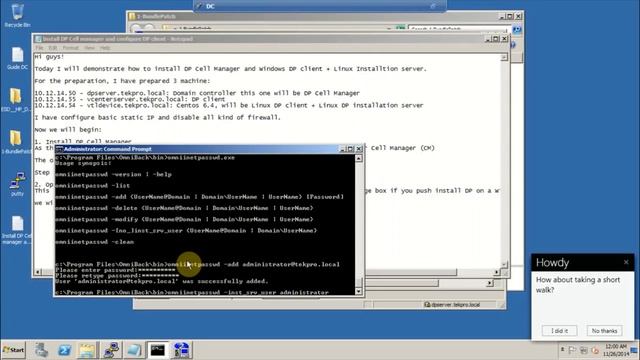The height and width of the screenshot is (360, 640).
Task: Switch to the Notepad taskbar item
Action: click(134, 350)
